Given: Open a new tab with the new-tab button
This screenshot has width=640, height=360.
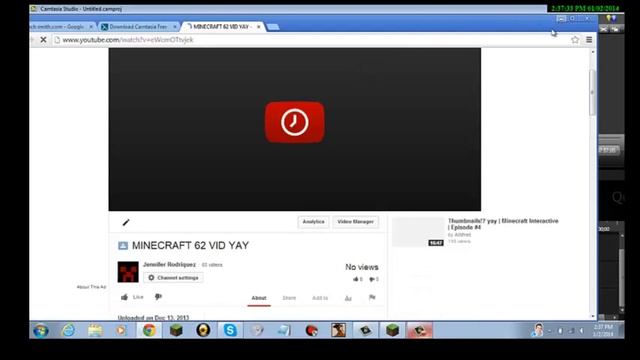Looking at the screenshot, I should coord(273,27).
